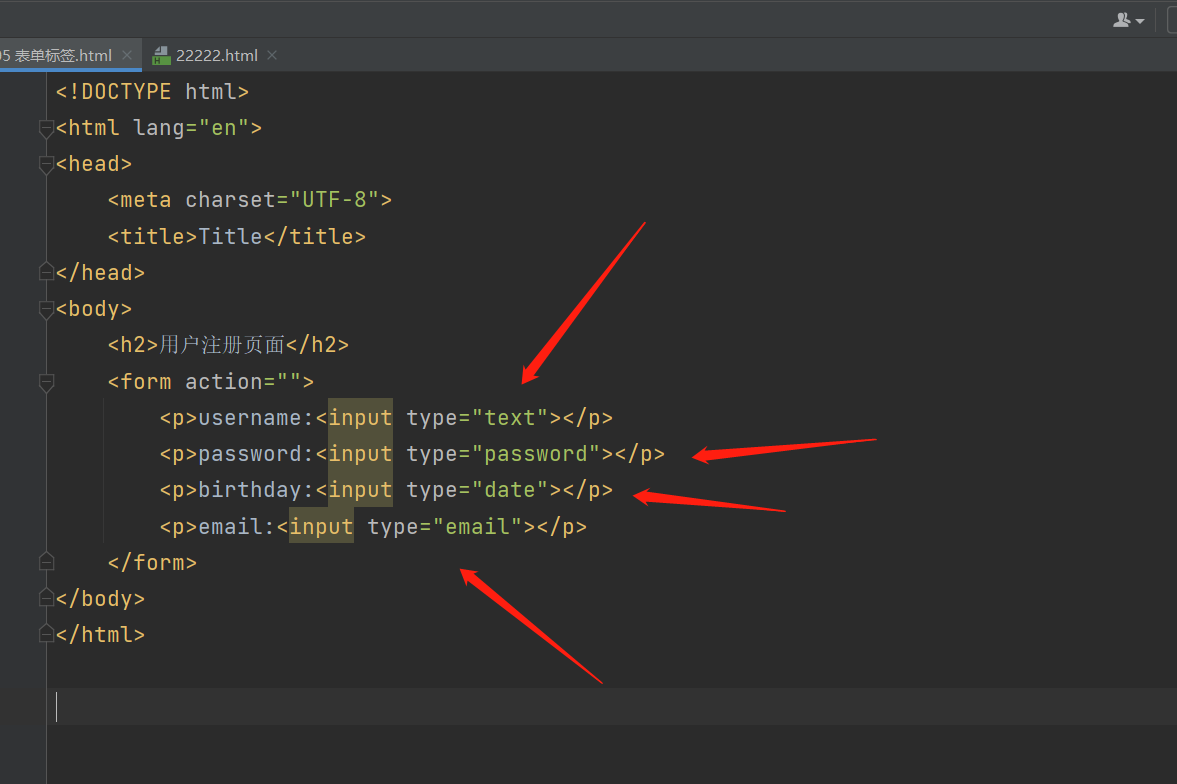Close the 表单标签.html tab
Screen dimensions: 1177x784
tap(127, 56)
